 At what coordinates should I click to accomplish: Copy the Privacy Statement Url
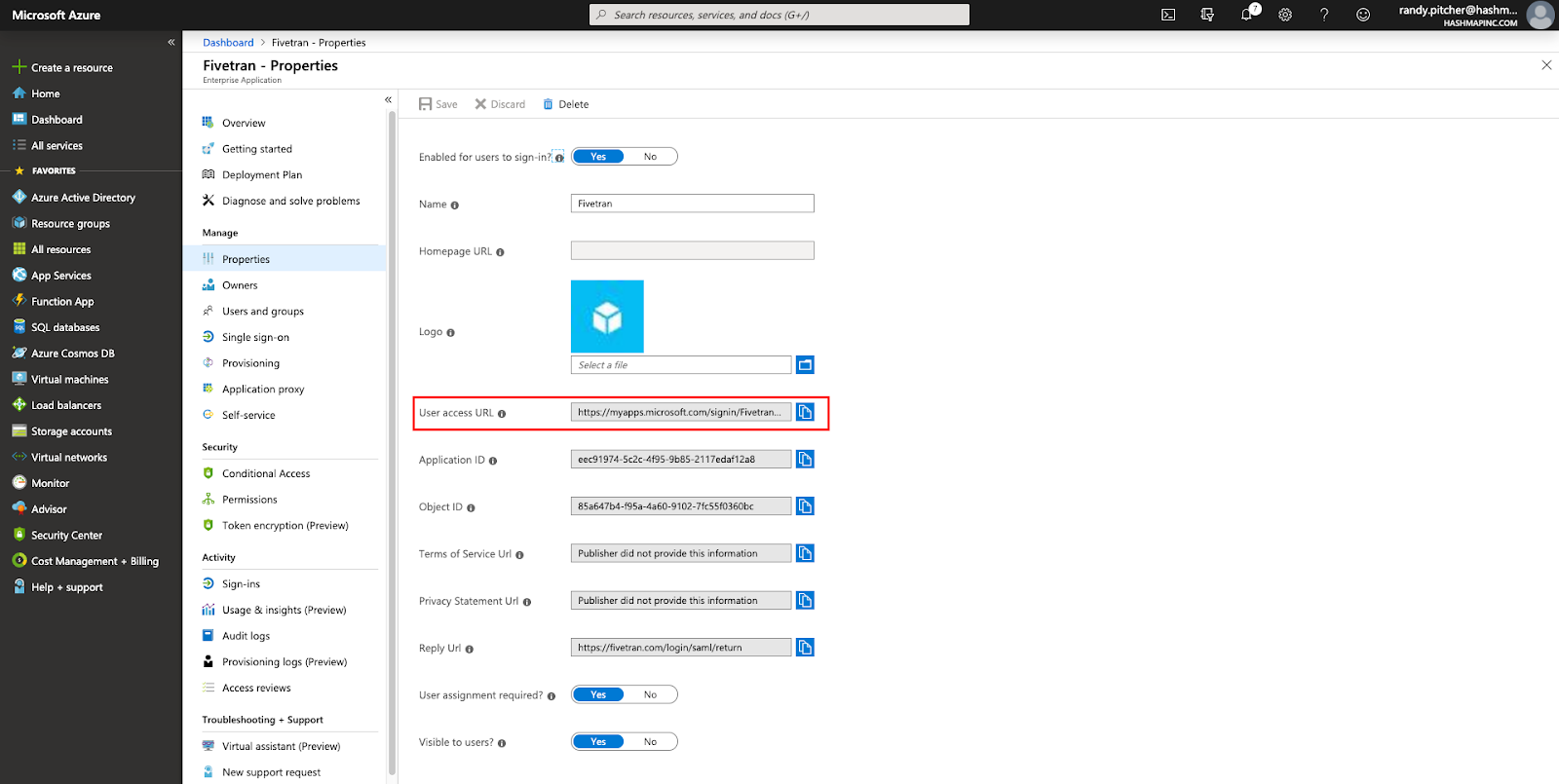(805, 600)
